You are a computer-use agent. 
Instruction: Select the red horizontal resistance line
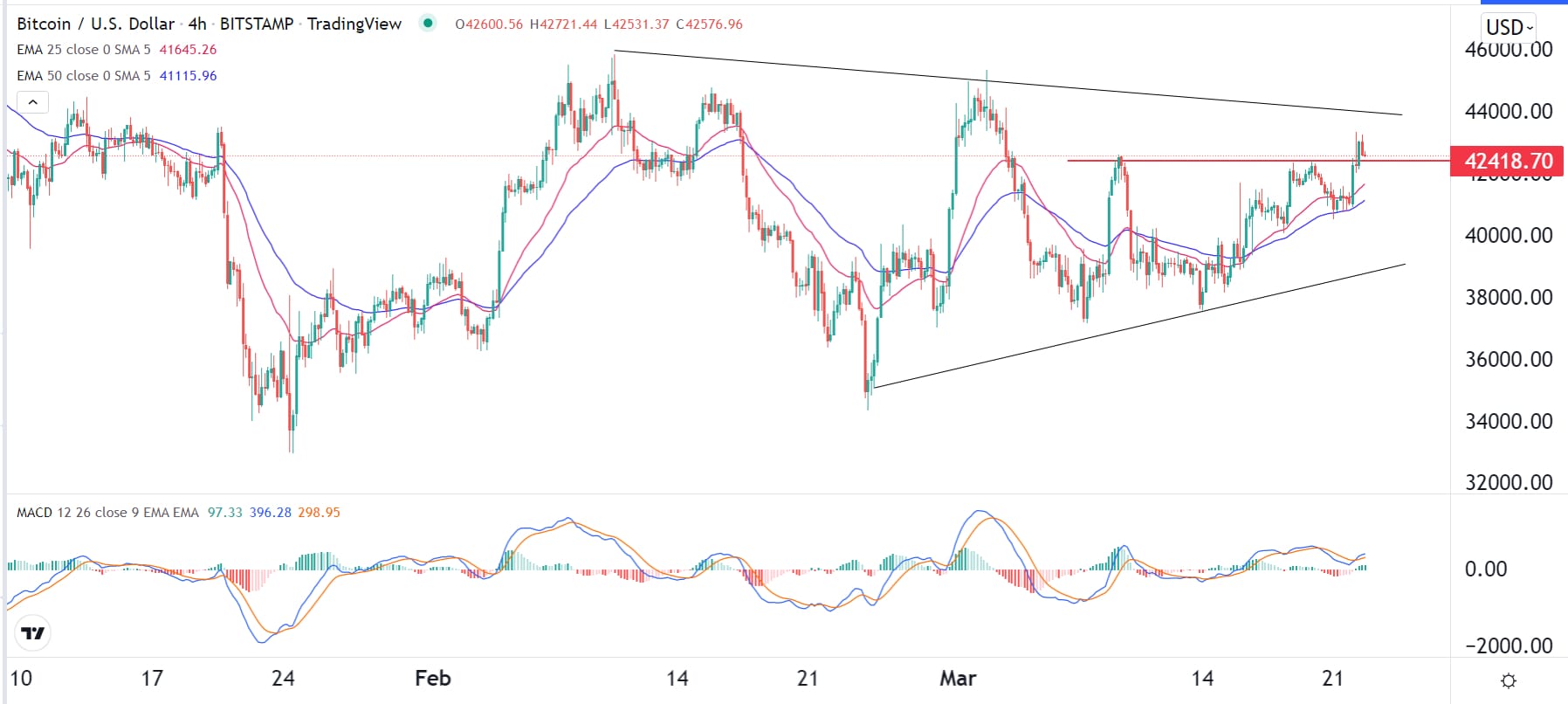point(1257,161)
